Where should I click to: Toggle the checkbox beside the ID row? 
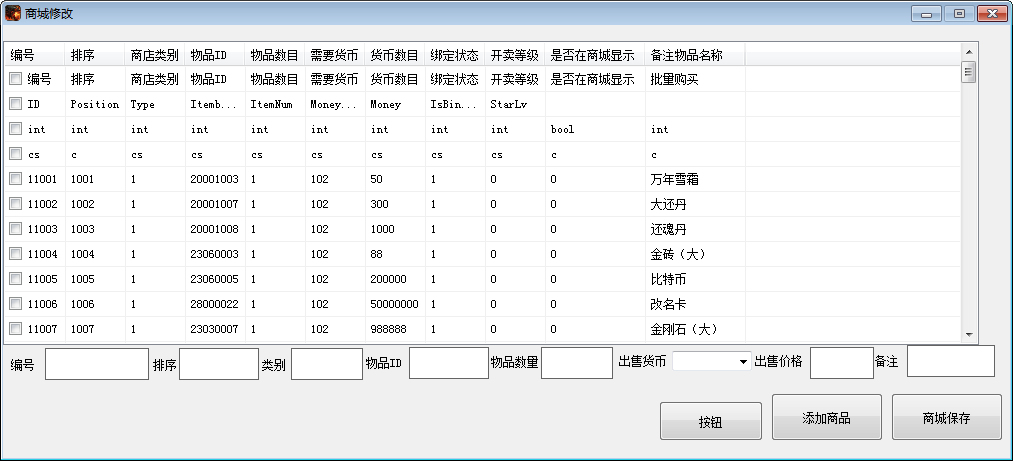pyautogui.click(x=16, y=103)
